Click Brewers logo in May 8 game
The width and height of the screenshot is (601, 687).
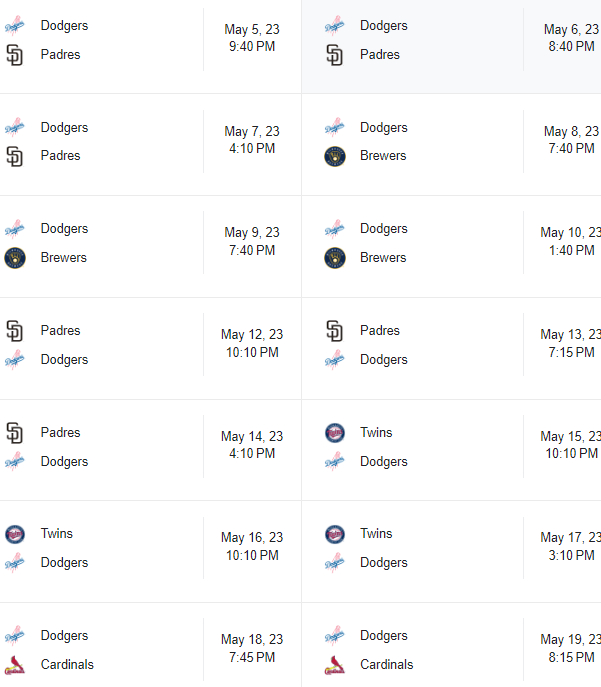tap(335, 156)
